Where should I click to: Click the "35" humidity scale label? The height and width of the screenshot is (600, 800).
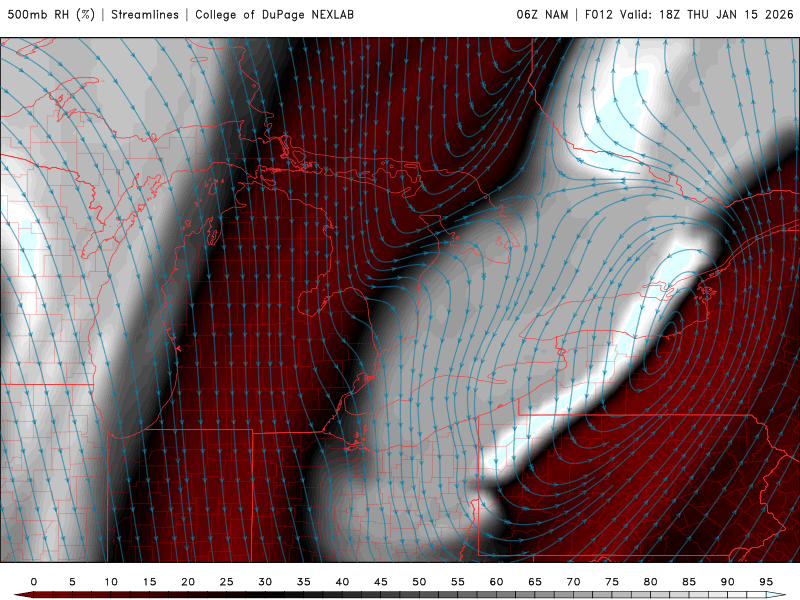(x=304, y=582)
